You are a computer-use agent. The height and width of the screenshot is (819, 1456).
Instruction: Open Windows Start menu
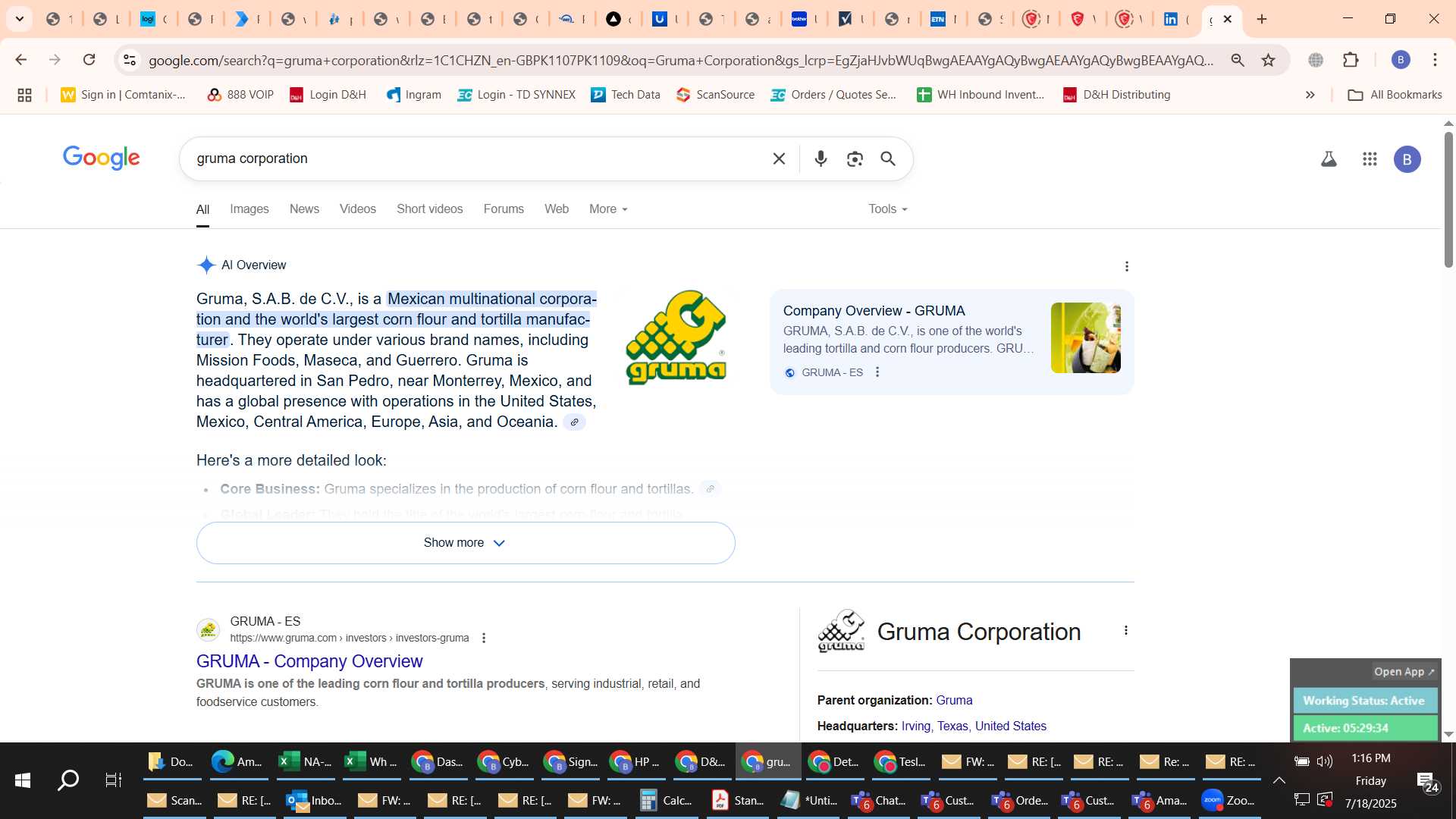click(x=23, y=780)
